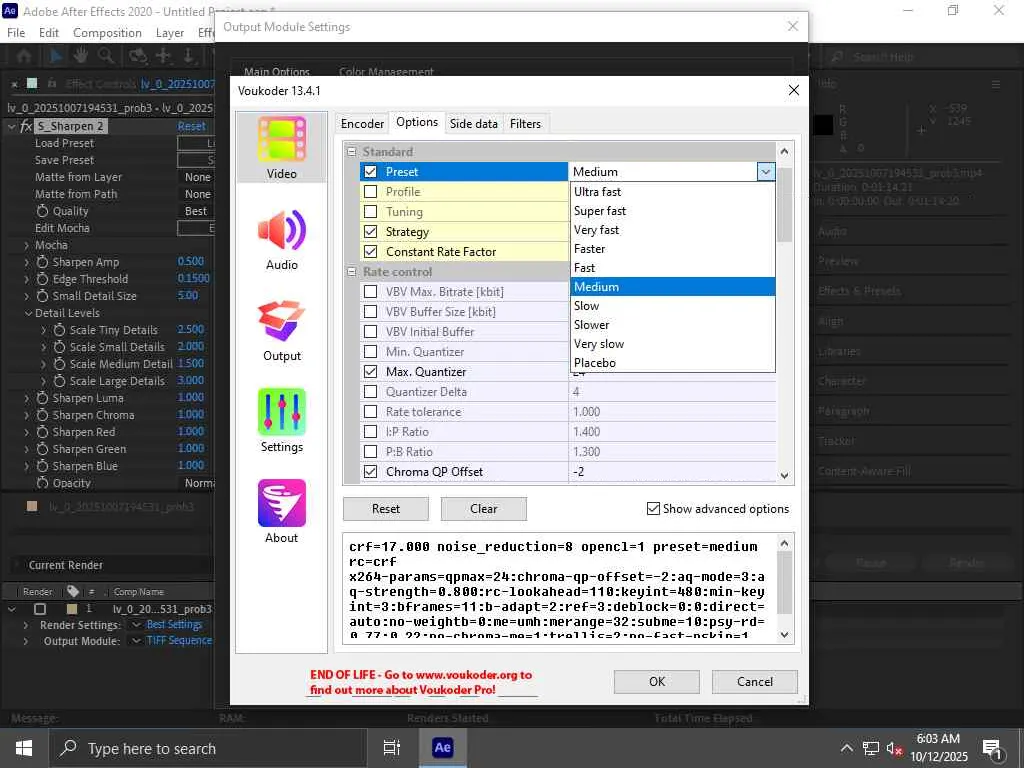Open the notification center icon
Image resolution: width=1024 pixels, height=768 pixels.
[992, 748]
